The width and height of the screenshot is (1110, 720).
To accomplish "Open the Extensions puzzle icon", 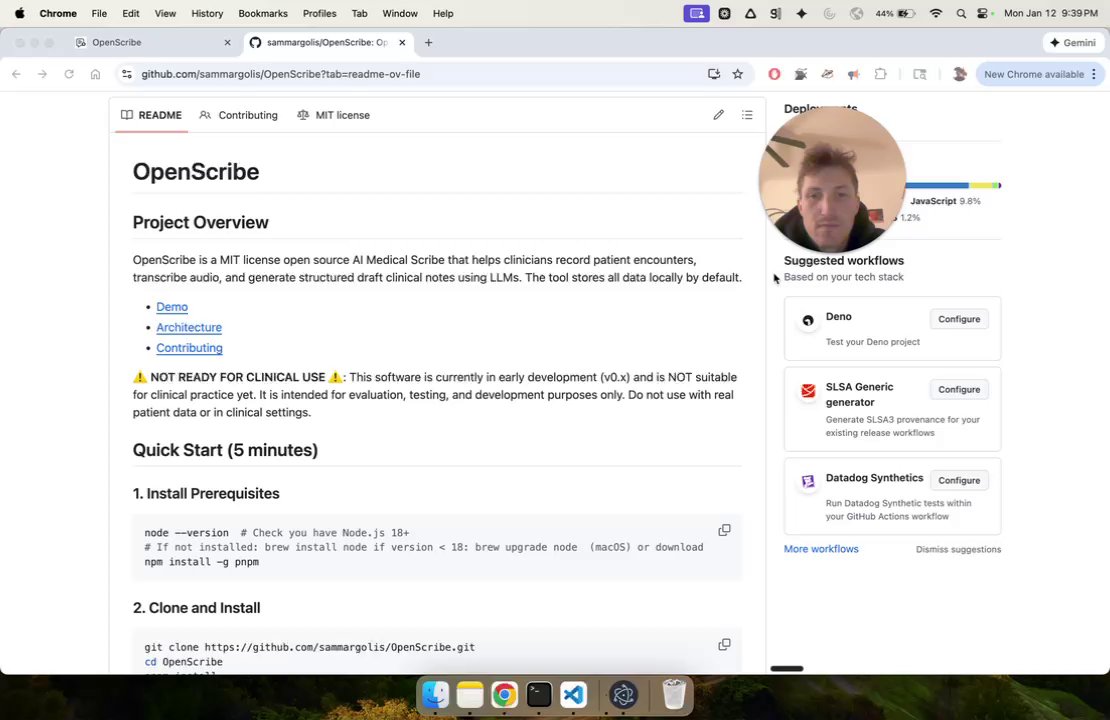I will coord(881,74).
